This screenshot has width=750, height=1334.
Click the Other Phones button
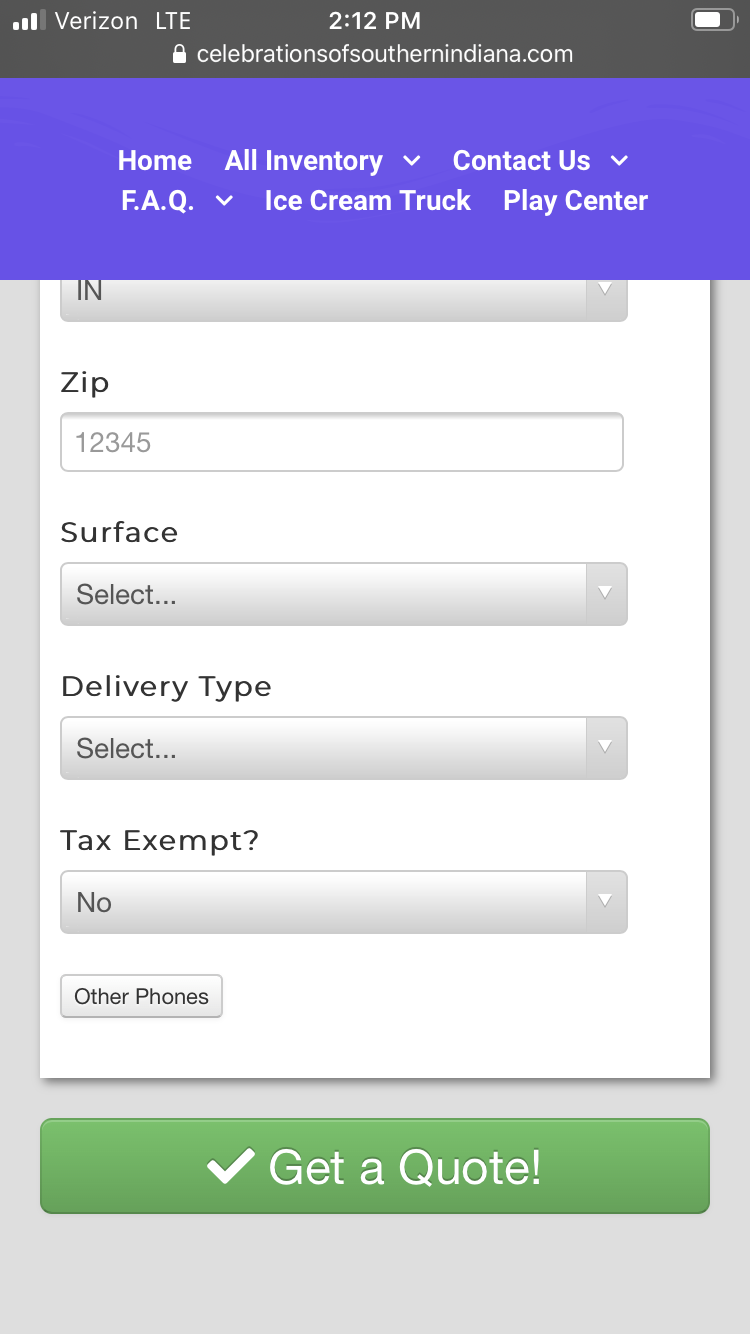[141, 996]
